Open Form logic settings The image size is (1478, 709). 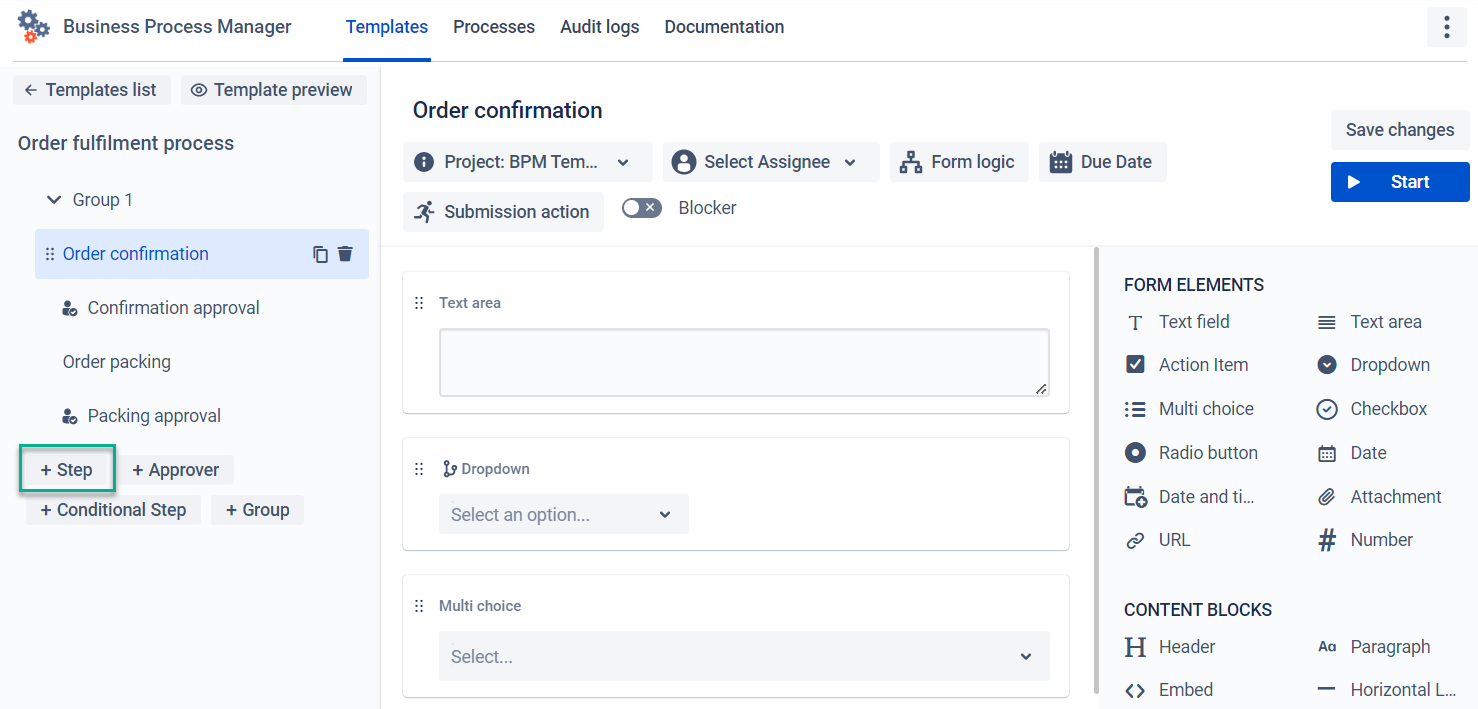coord(958,161)
